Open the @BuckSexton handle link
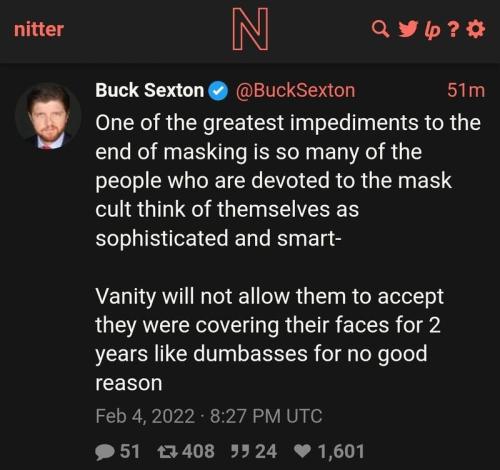This screenshot has width=500, height=470. 296,90
